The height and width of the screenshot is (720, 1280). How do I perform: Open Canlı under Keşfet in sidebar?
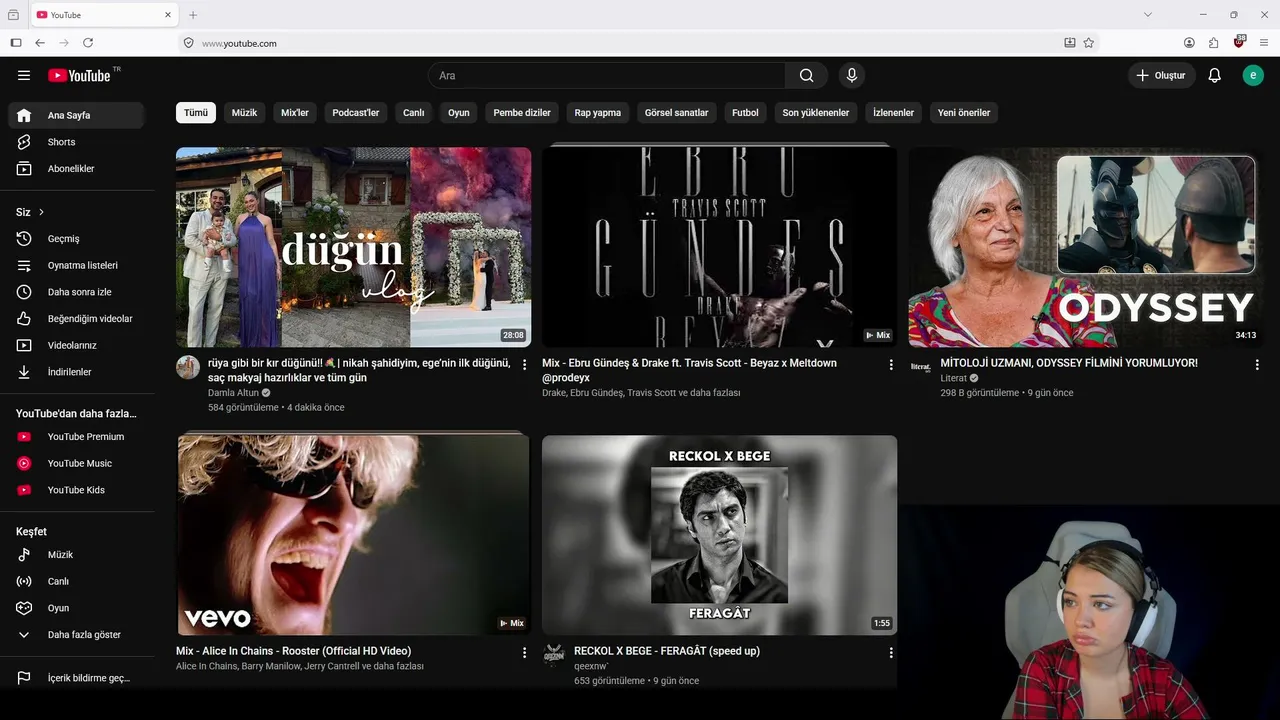(78, 582)
